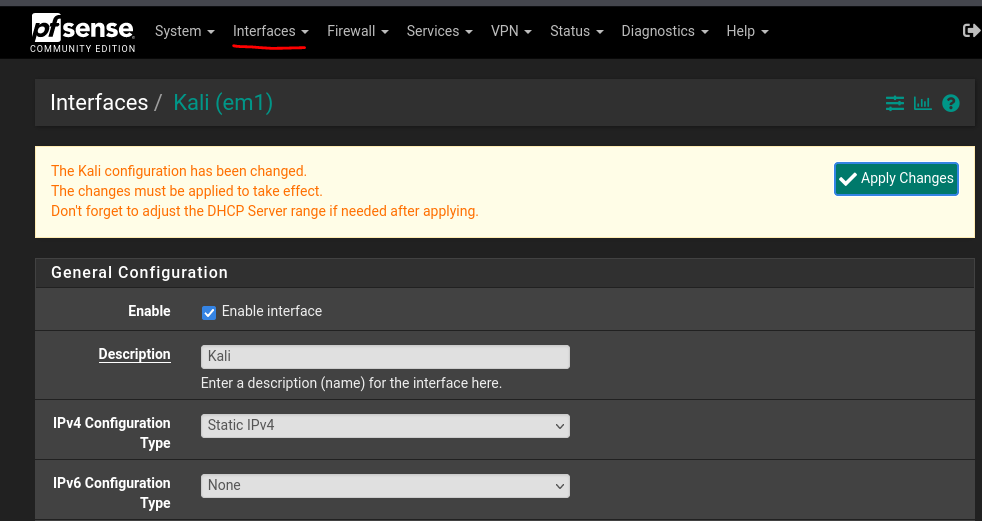Click the underlined Description label
Image resolution: width=982 pixels, height=521 pixels.
pos(134,354)
